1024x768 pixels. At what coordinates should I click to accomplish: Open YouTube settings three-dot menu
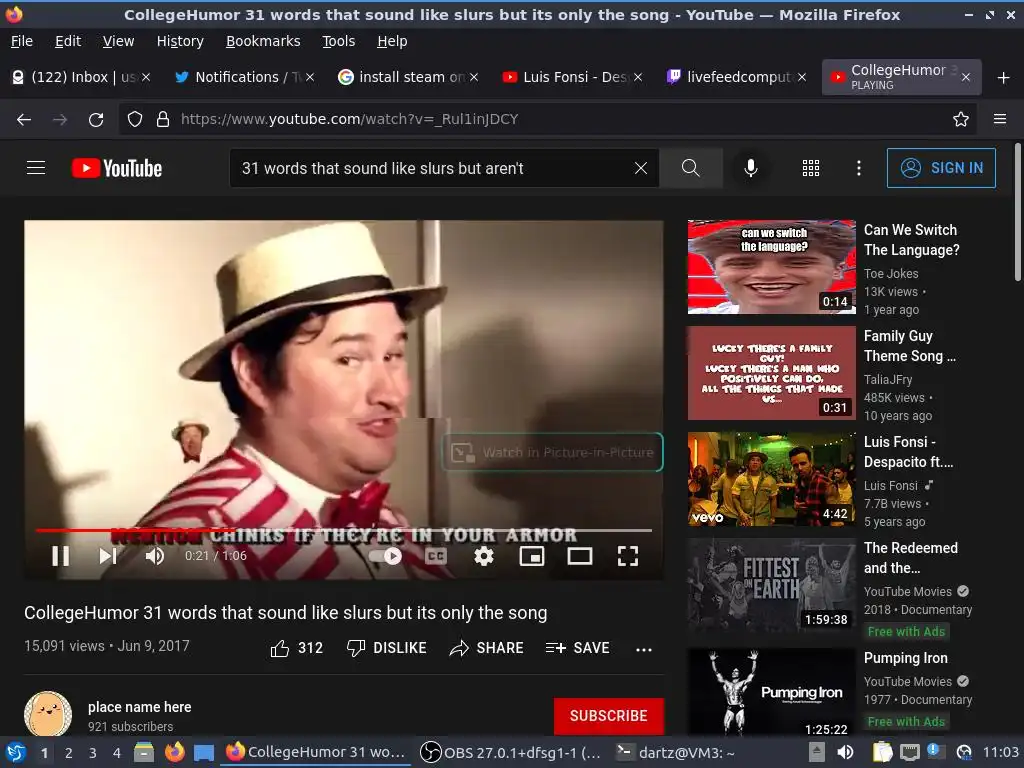point(859,168)
